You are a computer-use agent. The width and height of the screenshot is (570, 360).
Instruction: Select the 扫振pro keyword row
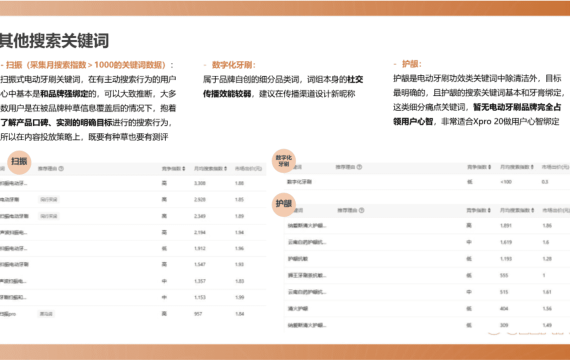tap(133, 314)
